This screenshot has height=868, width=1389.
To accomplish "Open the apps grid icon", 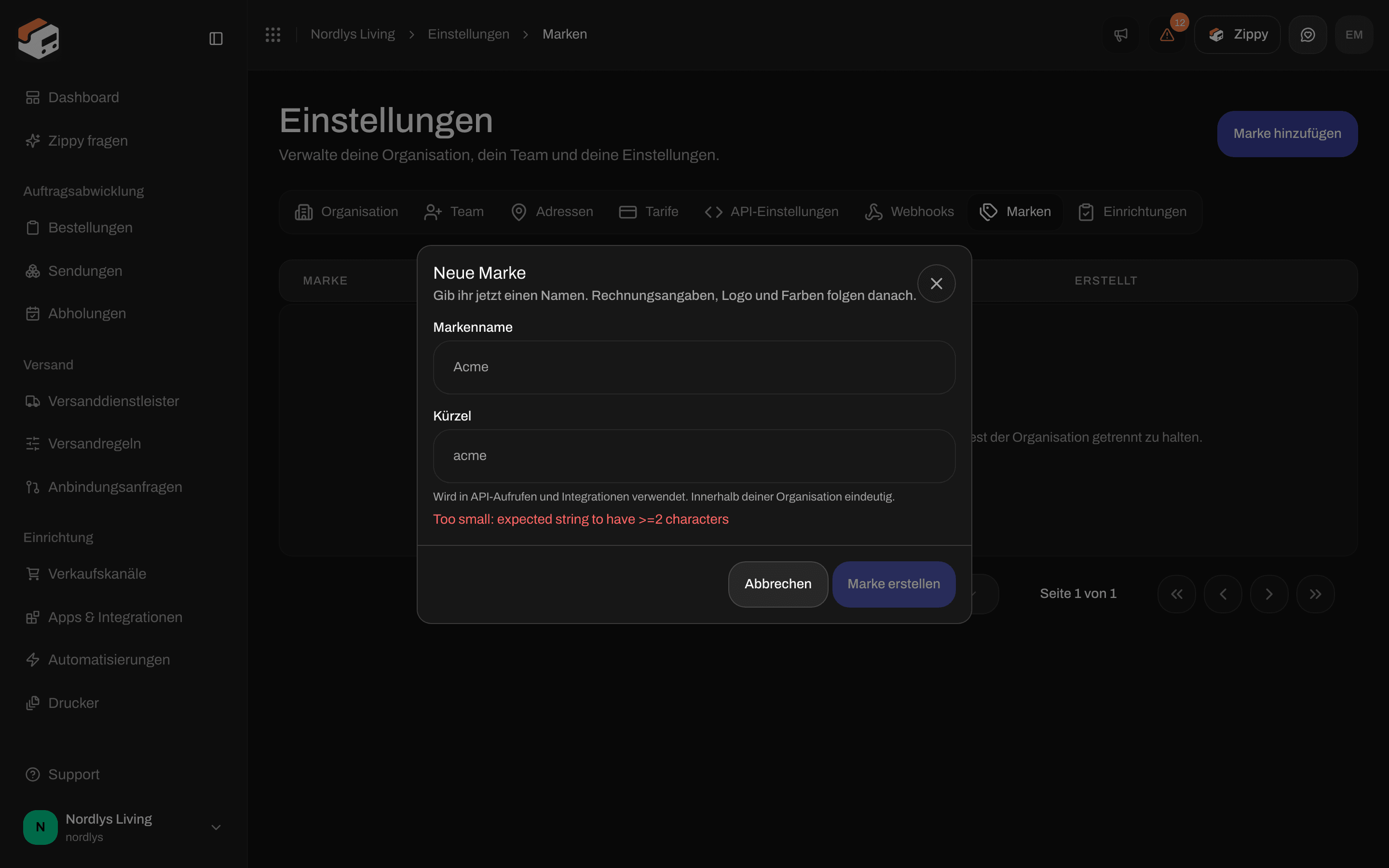I will click(273, 34).
